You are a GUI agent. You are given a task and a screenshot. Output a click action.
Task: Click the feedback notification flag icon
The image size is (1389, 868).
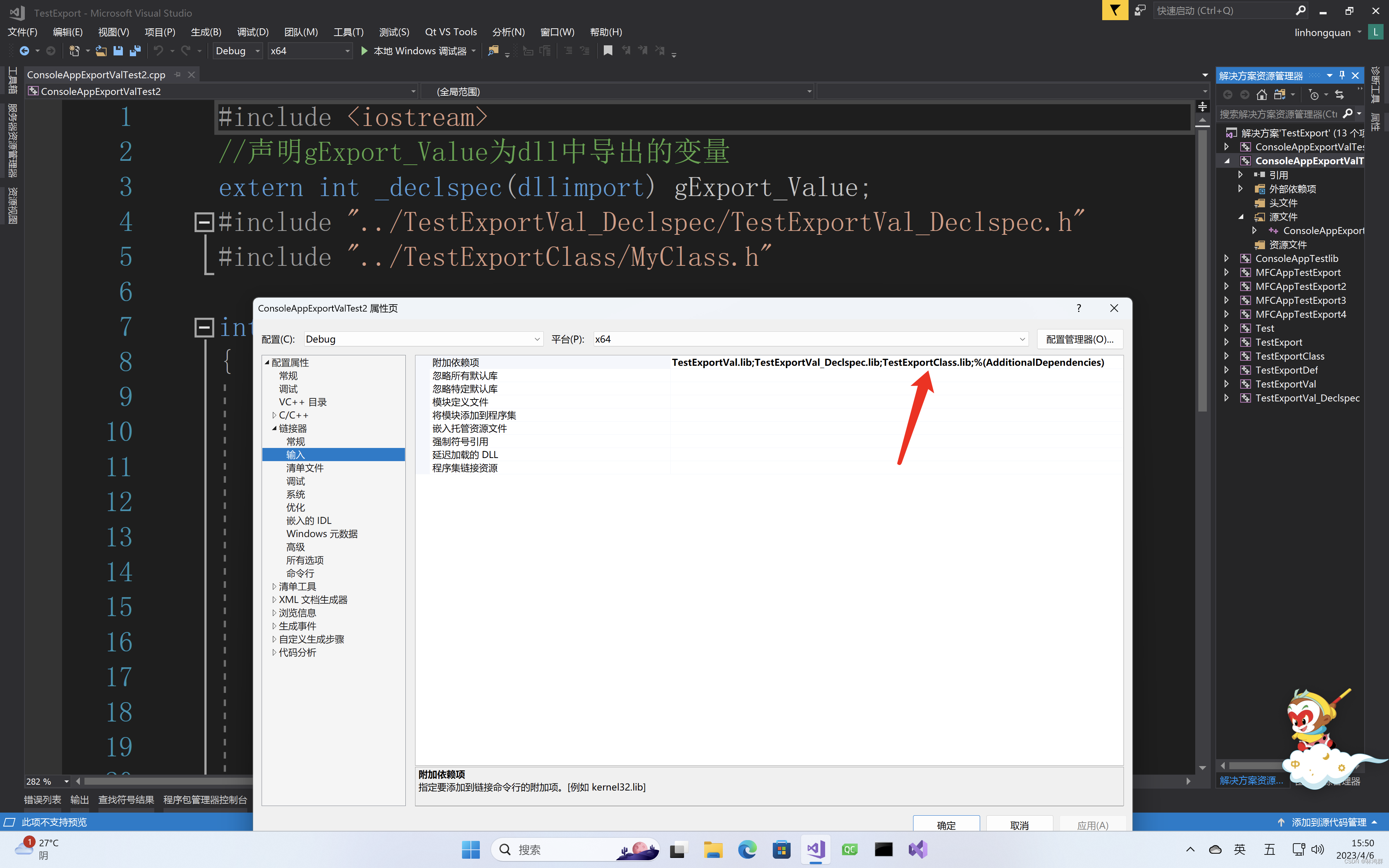pos(1115,10)
